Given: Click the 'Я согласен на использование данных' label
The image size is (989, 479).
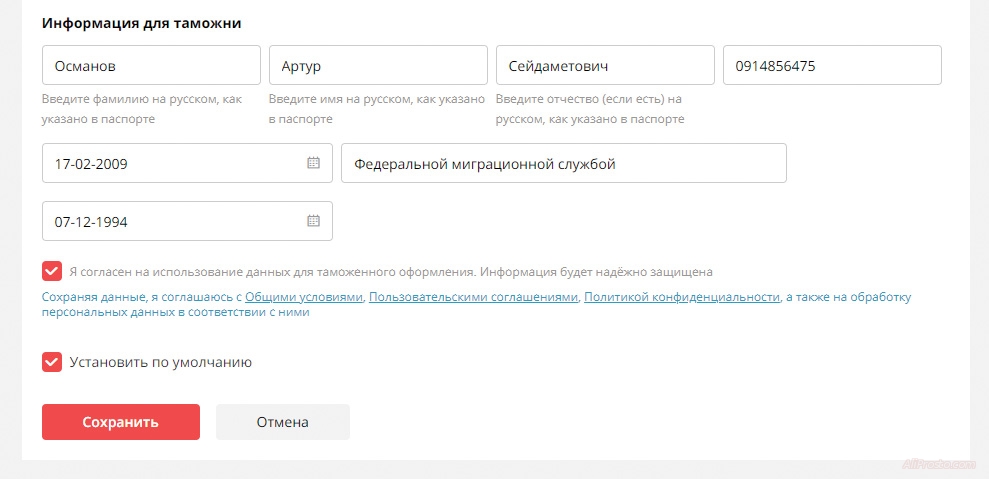Looking at the screenshot, I should [390, 271].
